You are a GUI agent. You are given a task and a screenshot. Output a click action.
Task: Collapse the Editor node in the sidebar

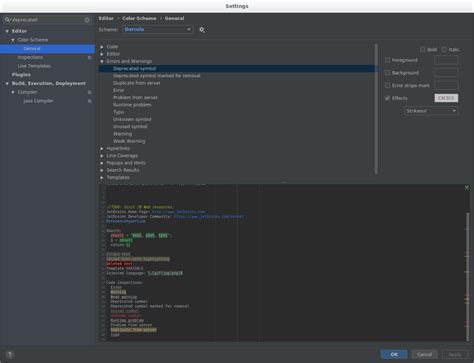7,31
